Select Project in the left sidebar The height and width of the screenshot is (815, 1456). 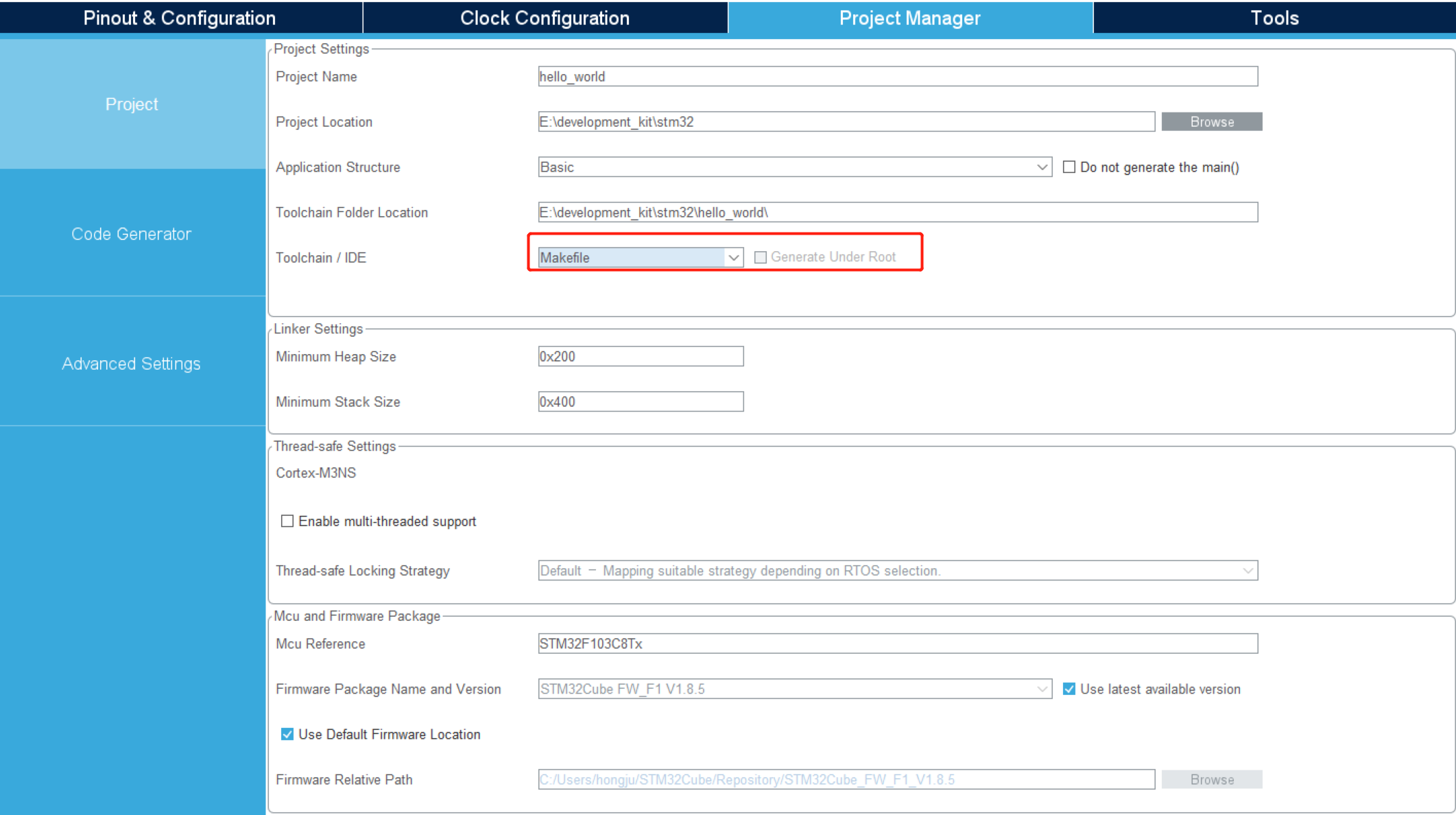132,104
